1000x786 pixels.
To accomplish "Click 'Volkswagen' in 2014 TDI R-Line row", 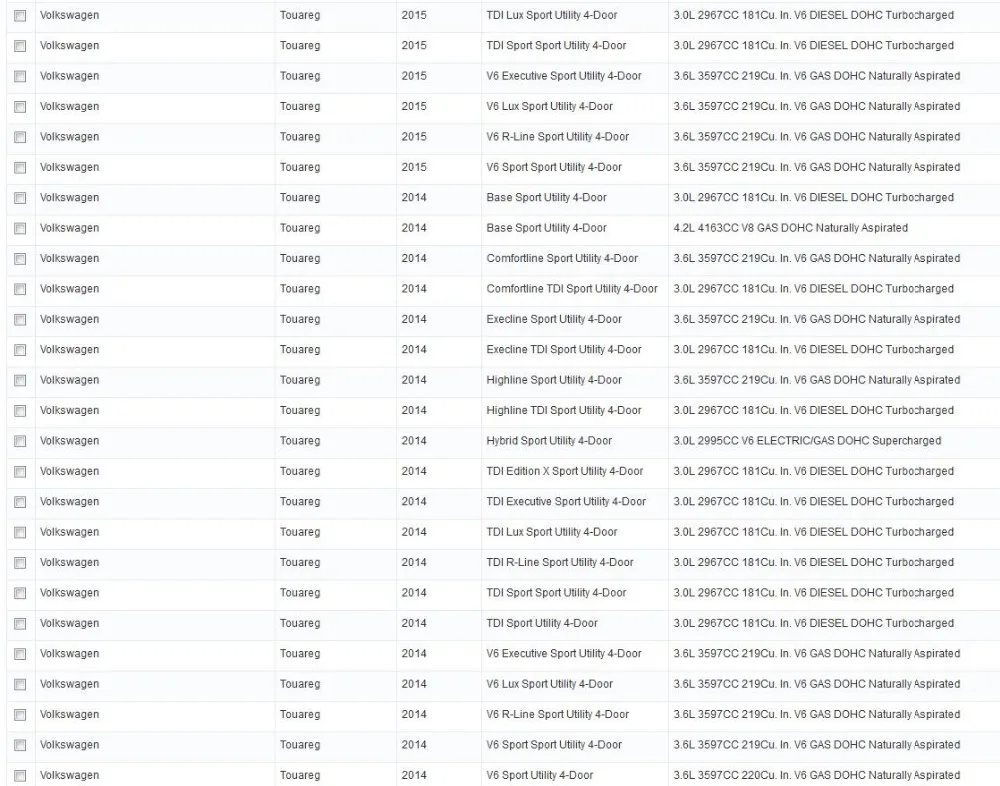I will 70,562.
